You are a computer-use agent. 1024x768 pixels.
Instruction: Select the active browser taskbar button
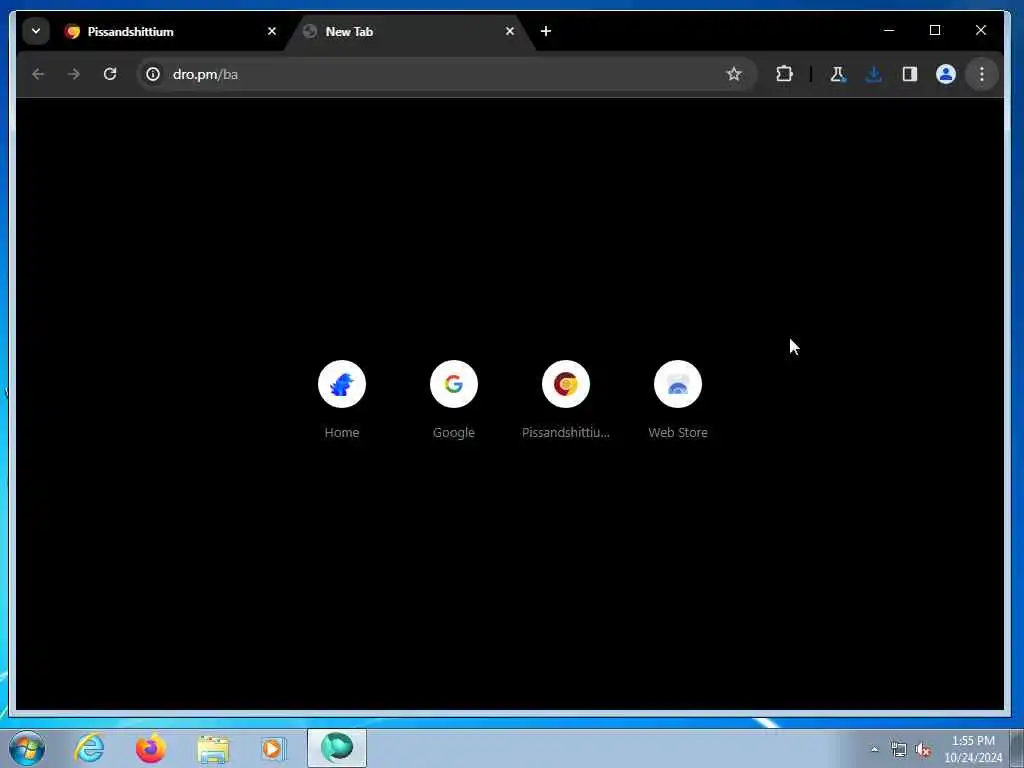[337, 748]
